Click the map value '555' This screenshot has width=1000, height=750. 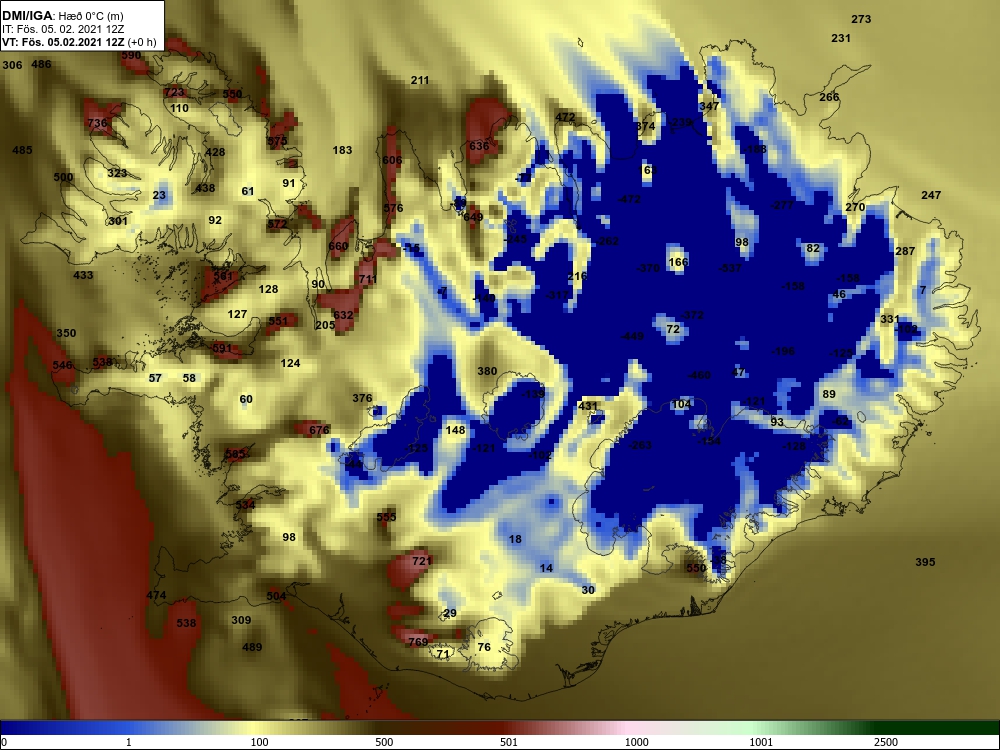386,517
